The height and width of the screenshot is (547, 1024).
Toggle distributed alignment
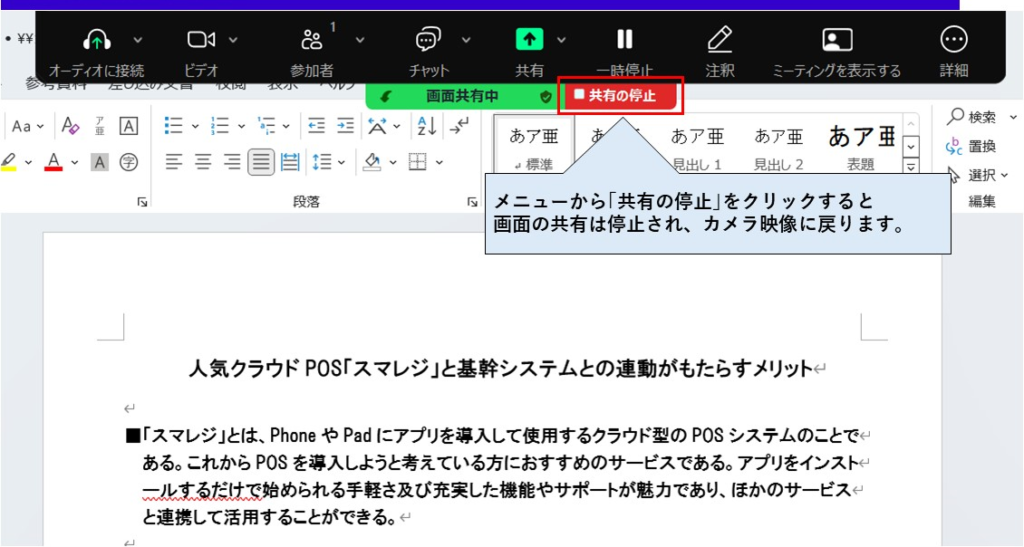point(290,162)
